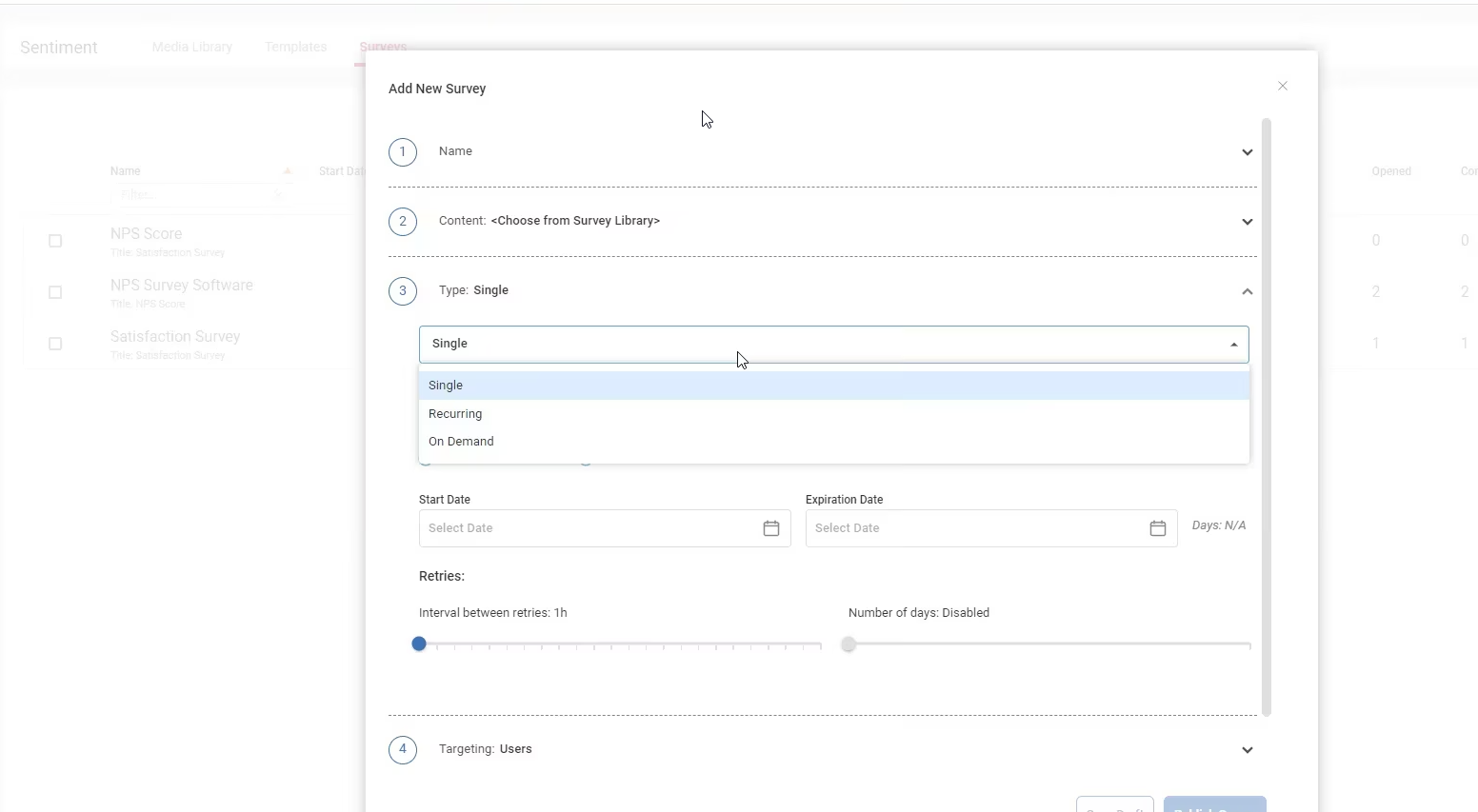Screen dimensions: 1478x812
Task: Sort by the Name column arrow
Action: [288, 171]
